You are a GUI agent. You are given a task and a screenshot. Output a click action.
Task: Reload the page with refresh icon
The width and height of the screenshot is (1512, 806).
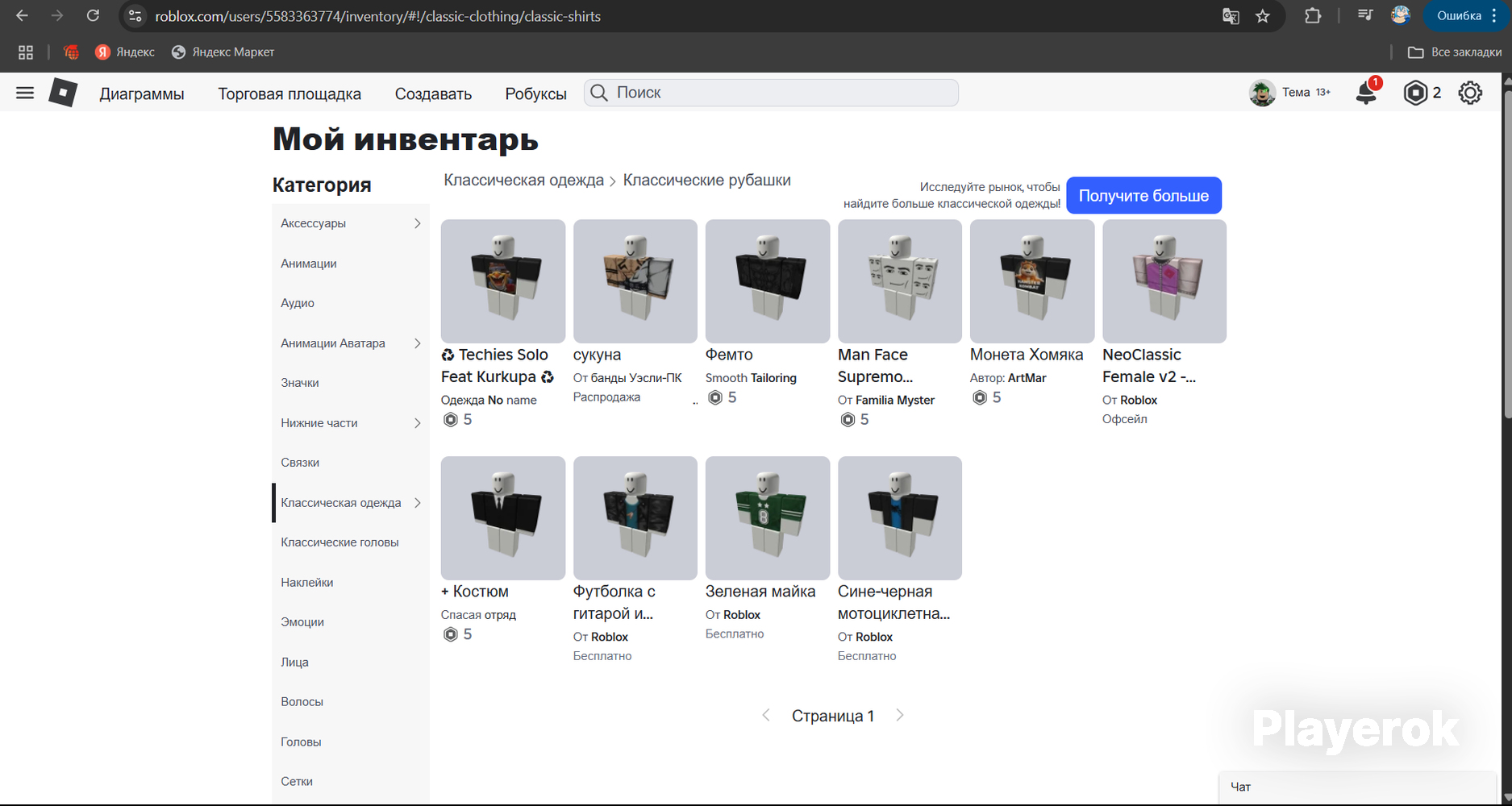point(93,16)
